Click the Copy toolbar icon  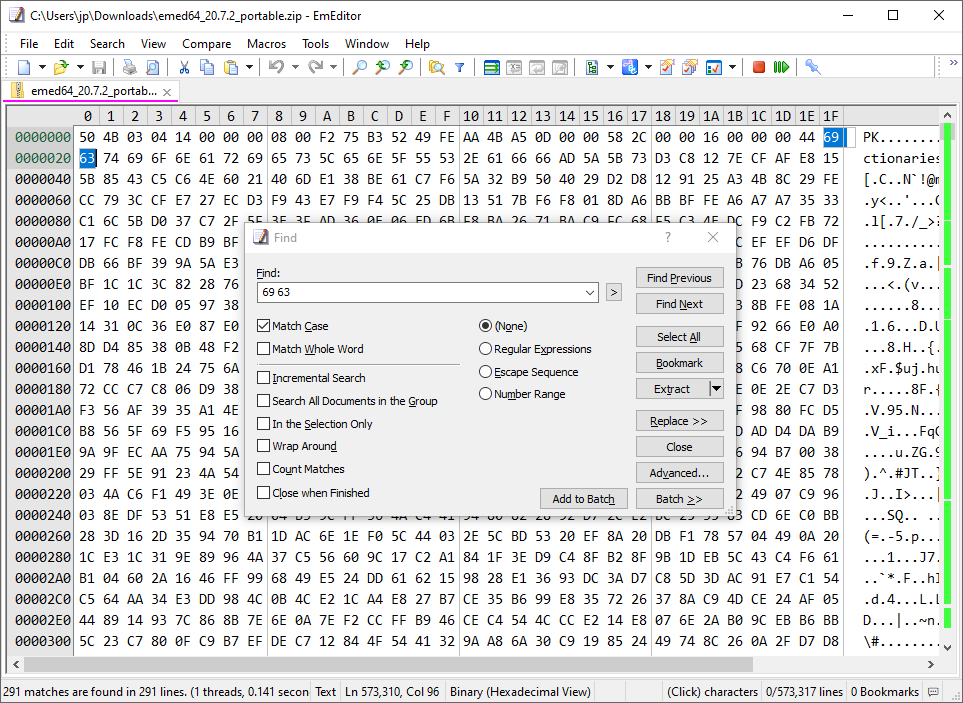[x=207, y=67]
